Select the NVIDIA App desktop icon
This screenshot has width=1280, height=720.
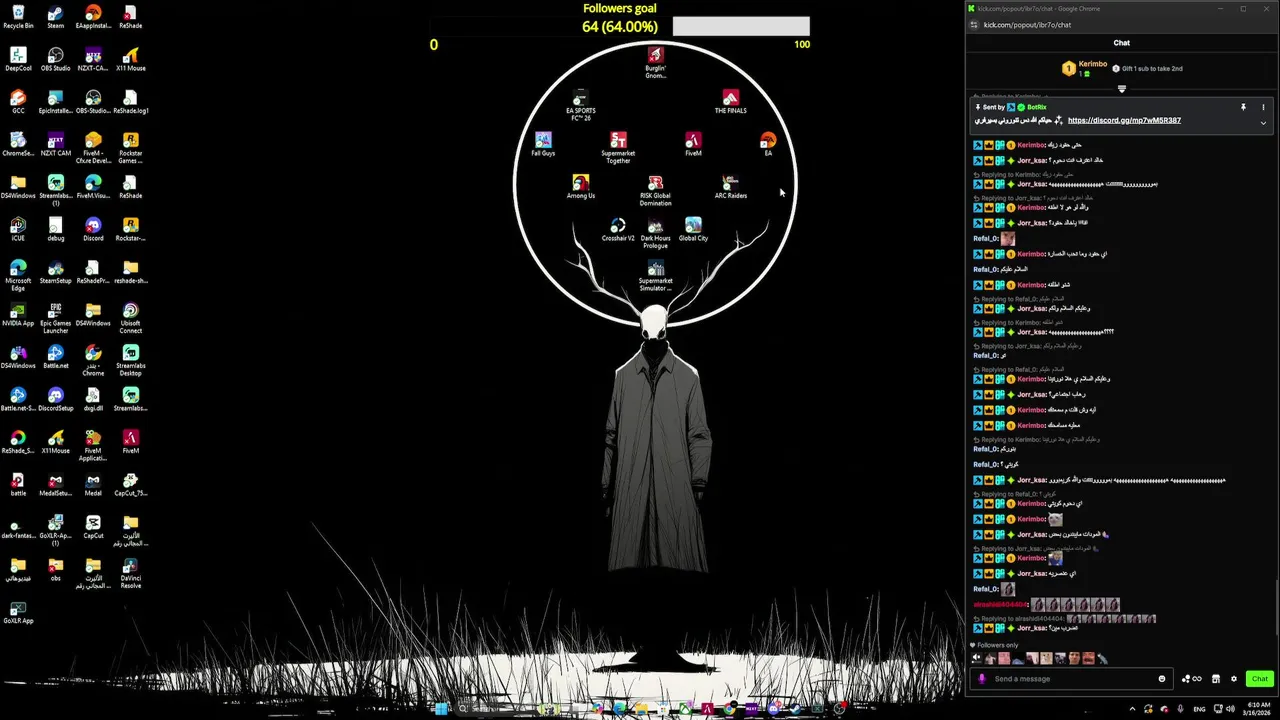pyautogui.click(x=18, y=315)
